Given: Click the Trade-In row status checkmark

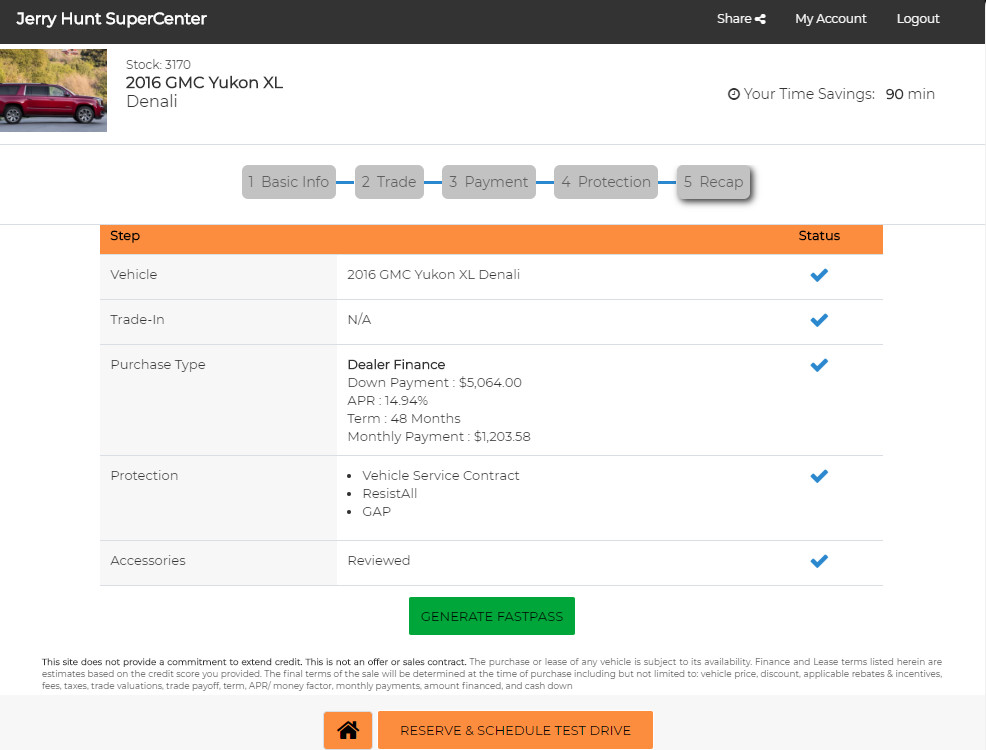Looking at the screenshot, I should [x=819, y=320].
